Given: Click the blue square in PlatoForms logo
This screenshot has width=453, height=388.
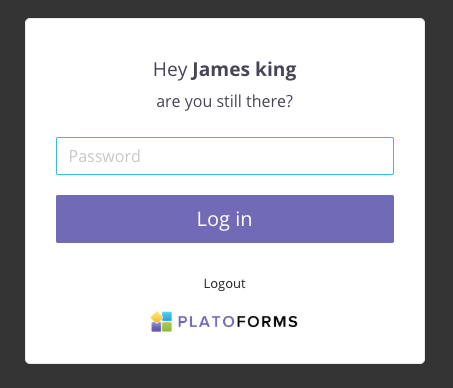Looking at the screenshot, I should (x=167, y=316).
